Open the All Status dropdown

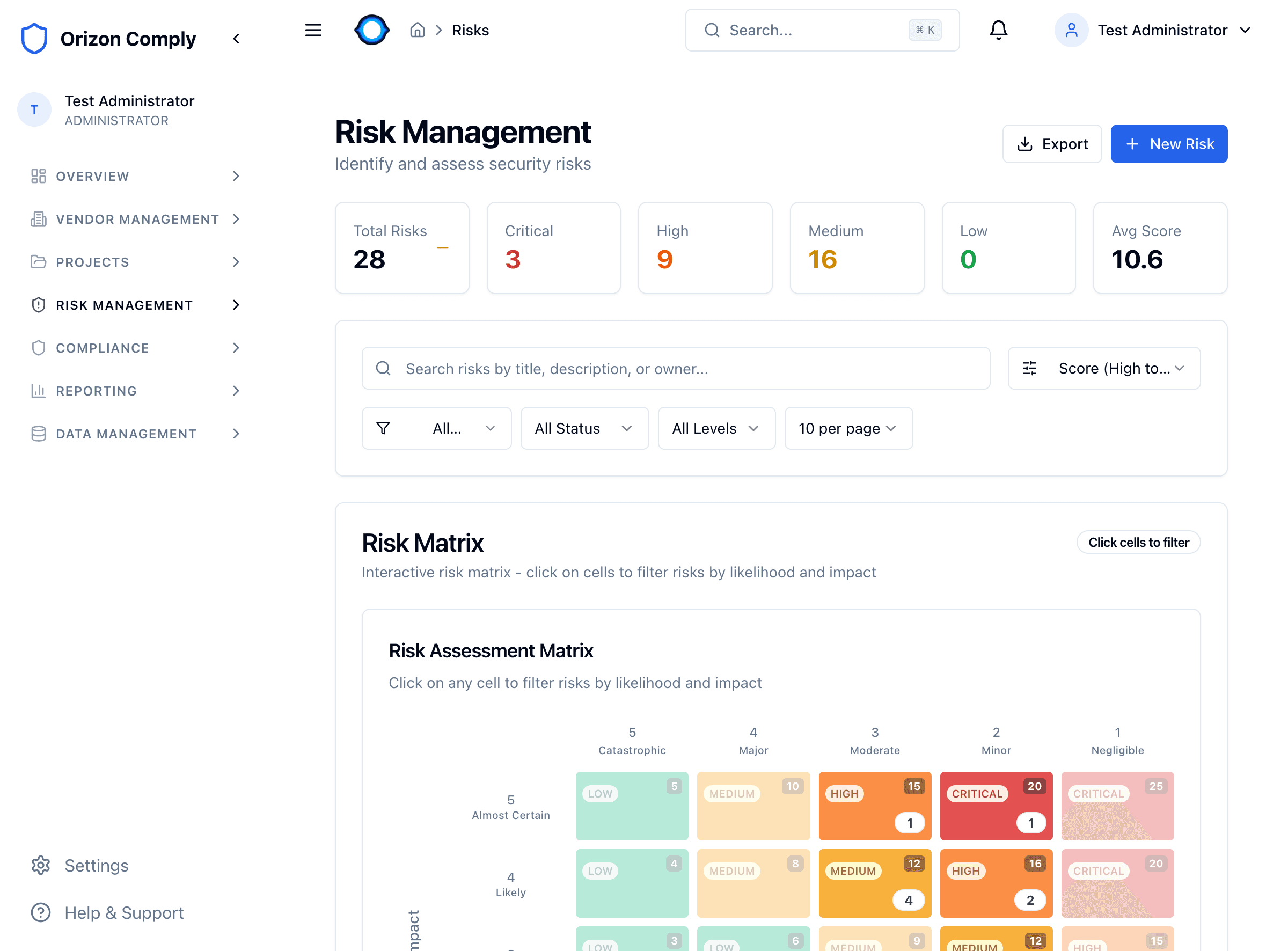click(584, 428)
